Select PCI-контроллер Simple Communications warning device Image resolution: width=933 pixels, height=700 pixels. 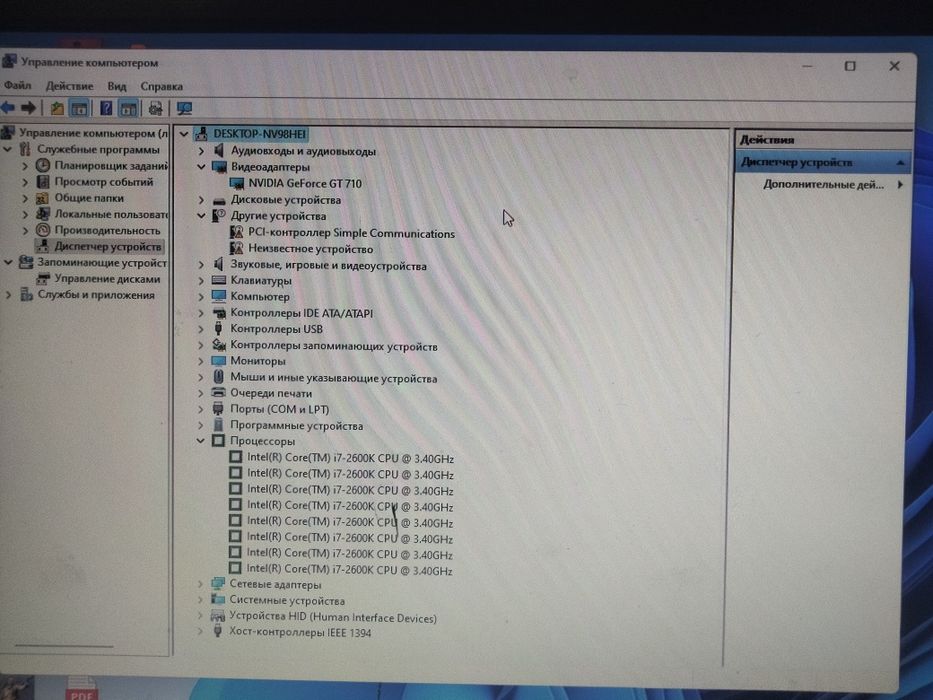(351, 233)
